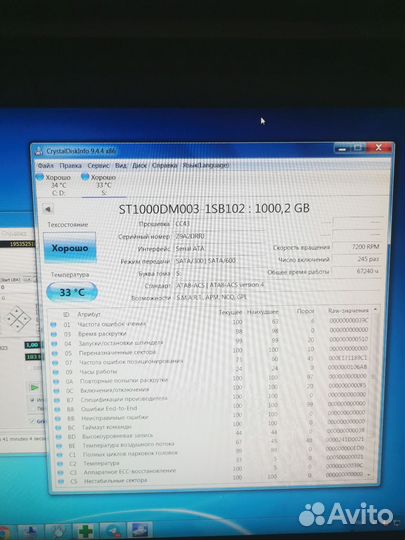Select row 09 Часы работы

click(x=210, y=371)
